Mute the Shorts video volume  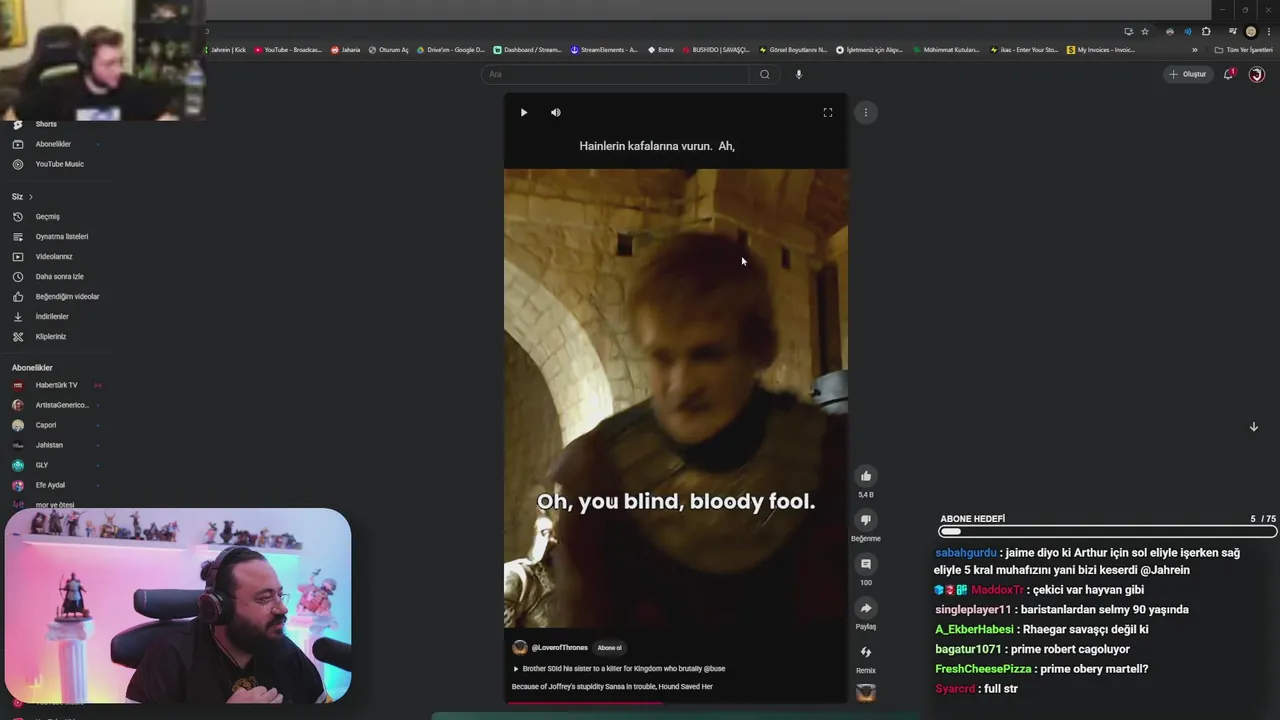pyautogui.click(x=556, y=113)
